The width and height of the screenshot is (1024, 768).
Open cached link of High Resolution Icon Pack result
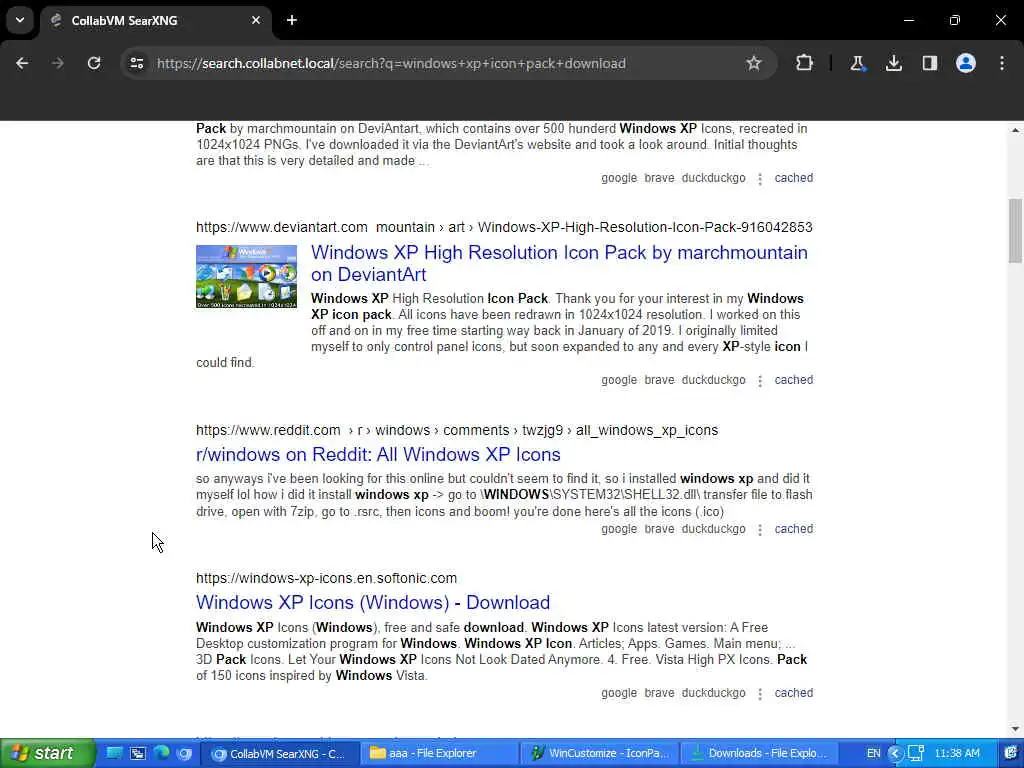[793, 379]
